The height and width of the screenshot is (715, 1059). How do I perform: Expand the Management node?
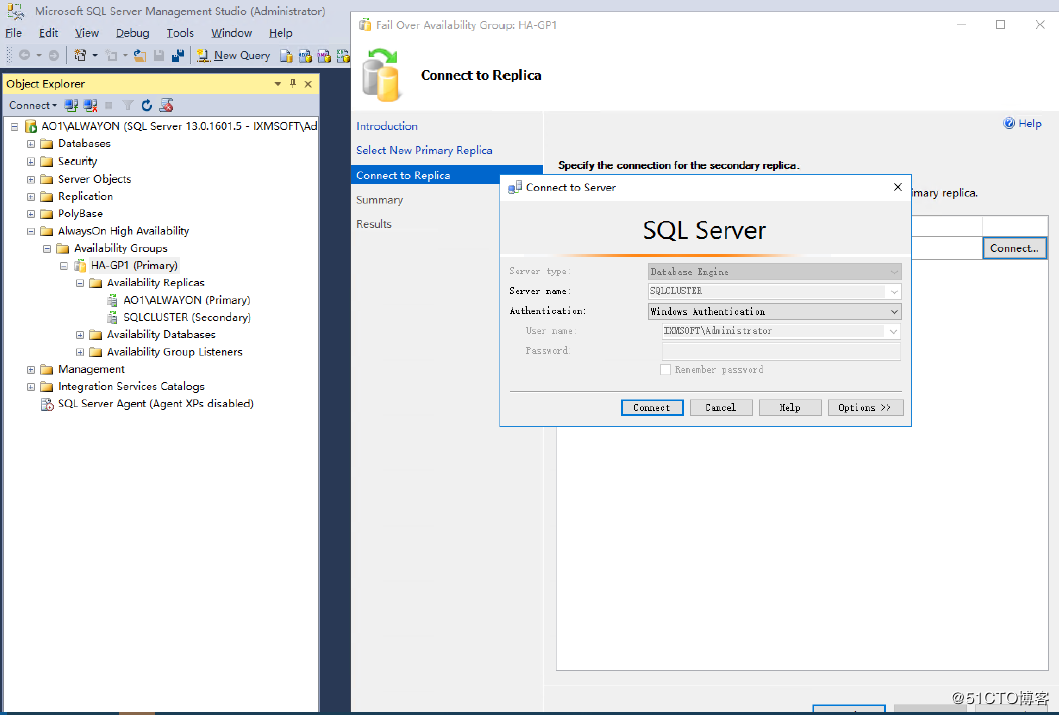coord(30,370)
